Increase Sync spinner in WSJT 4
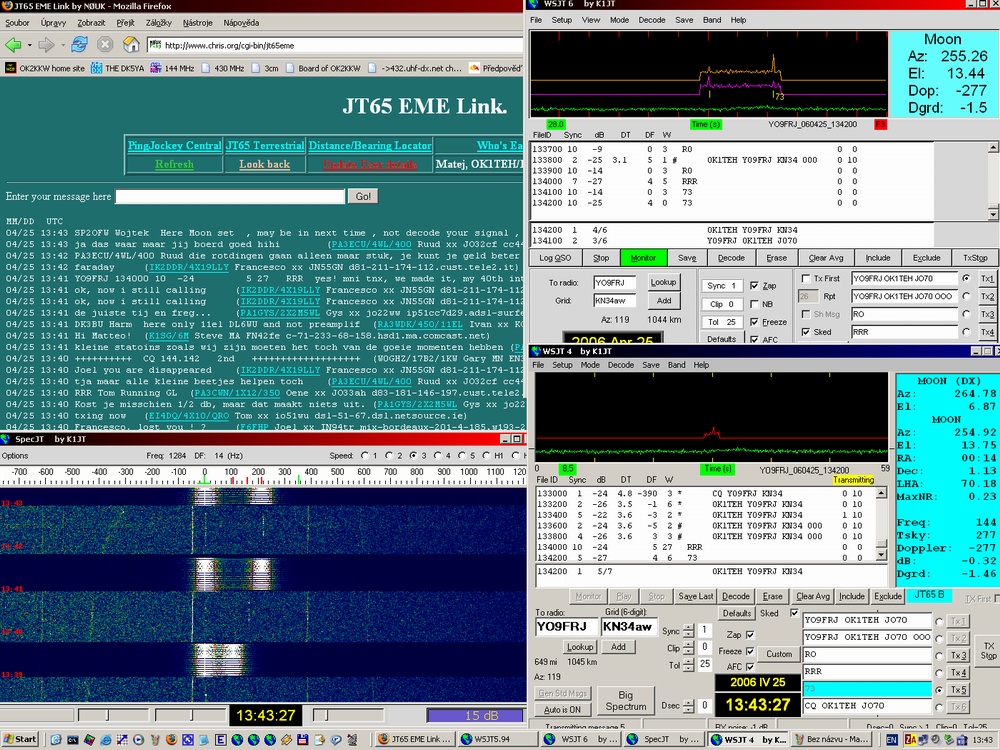 coord(689,628)
